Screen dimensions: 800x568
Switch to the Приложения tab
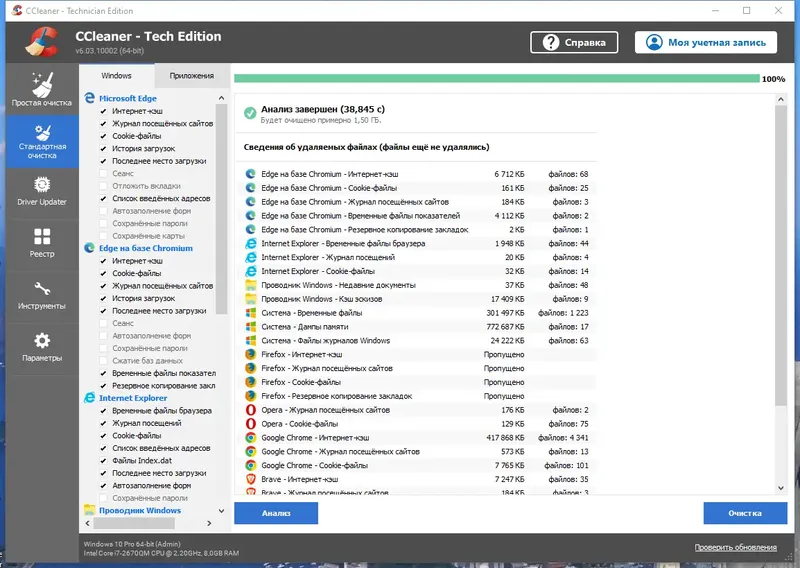(192, 76)
